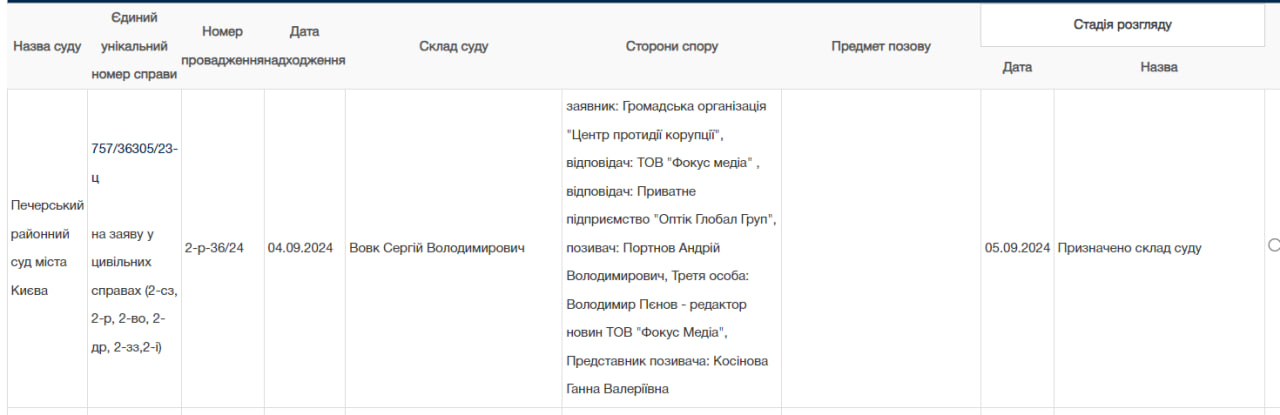Click the 'Предмет позову' column header
The height and width of the screenshot is (415, 1280).
880,47
